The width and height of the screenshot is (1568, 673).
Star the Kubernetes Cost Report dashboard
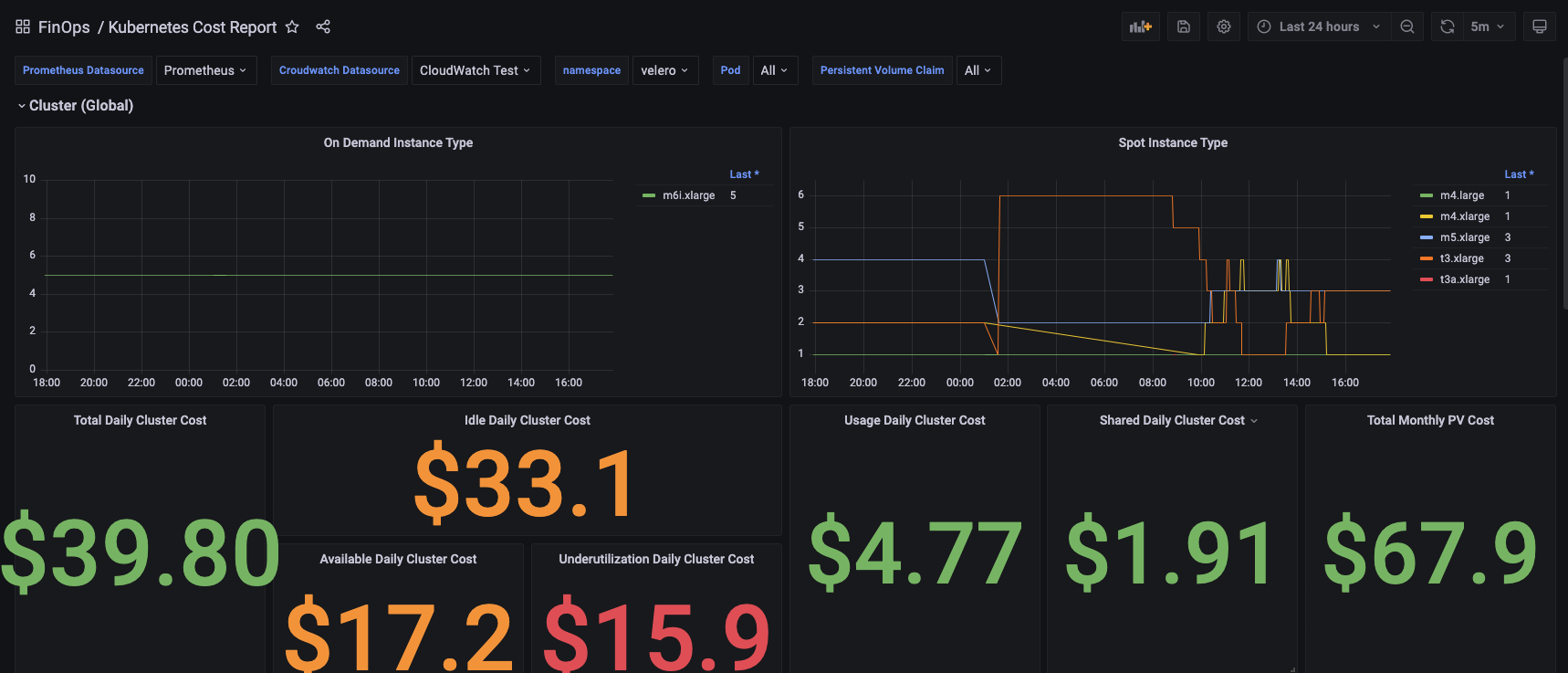click(x=292, y=26)
